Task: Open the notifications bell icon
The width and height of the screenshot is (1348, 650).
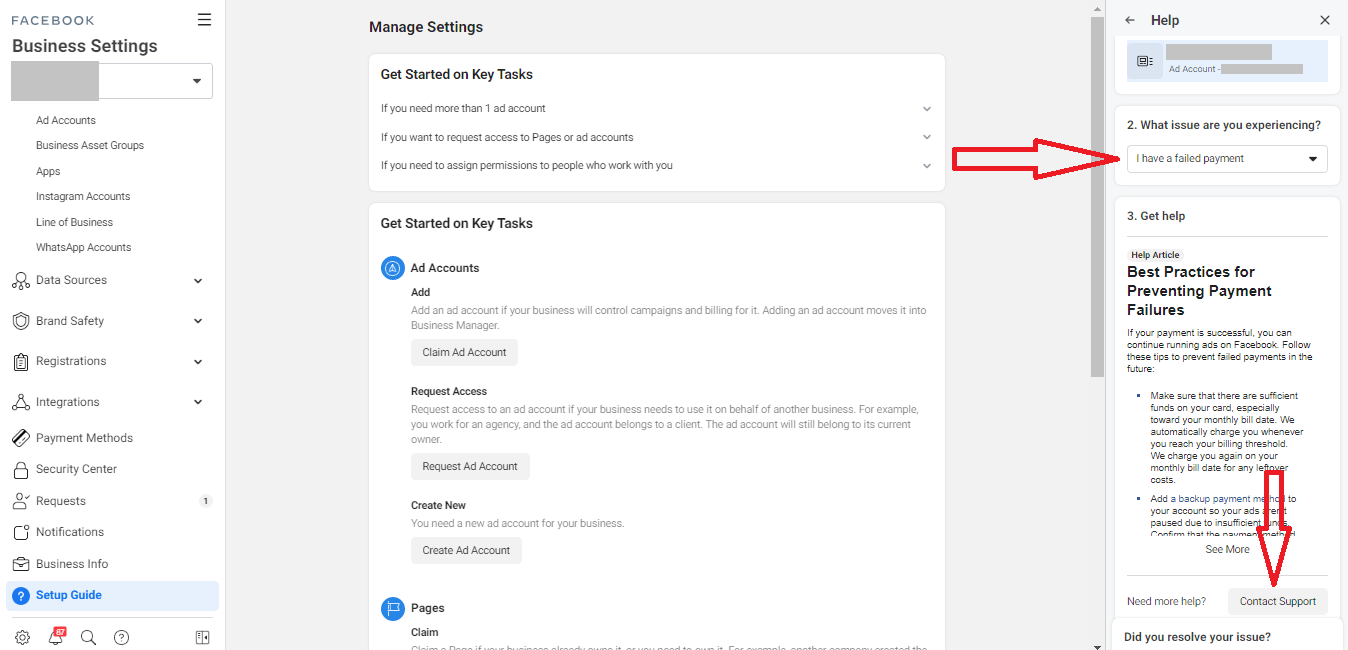Action: tap(56, 637)
